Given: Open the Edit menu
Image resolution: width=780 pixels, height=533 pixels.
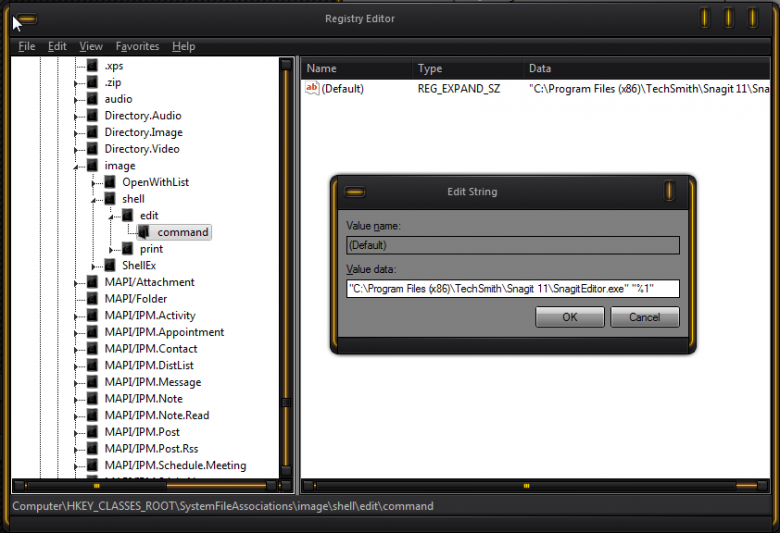Looking at the screenshot, I should coord(57,46).
